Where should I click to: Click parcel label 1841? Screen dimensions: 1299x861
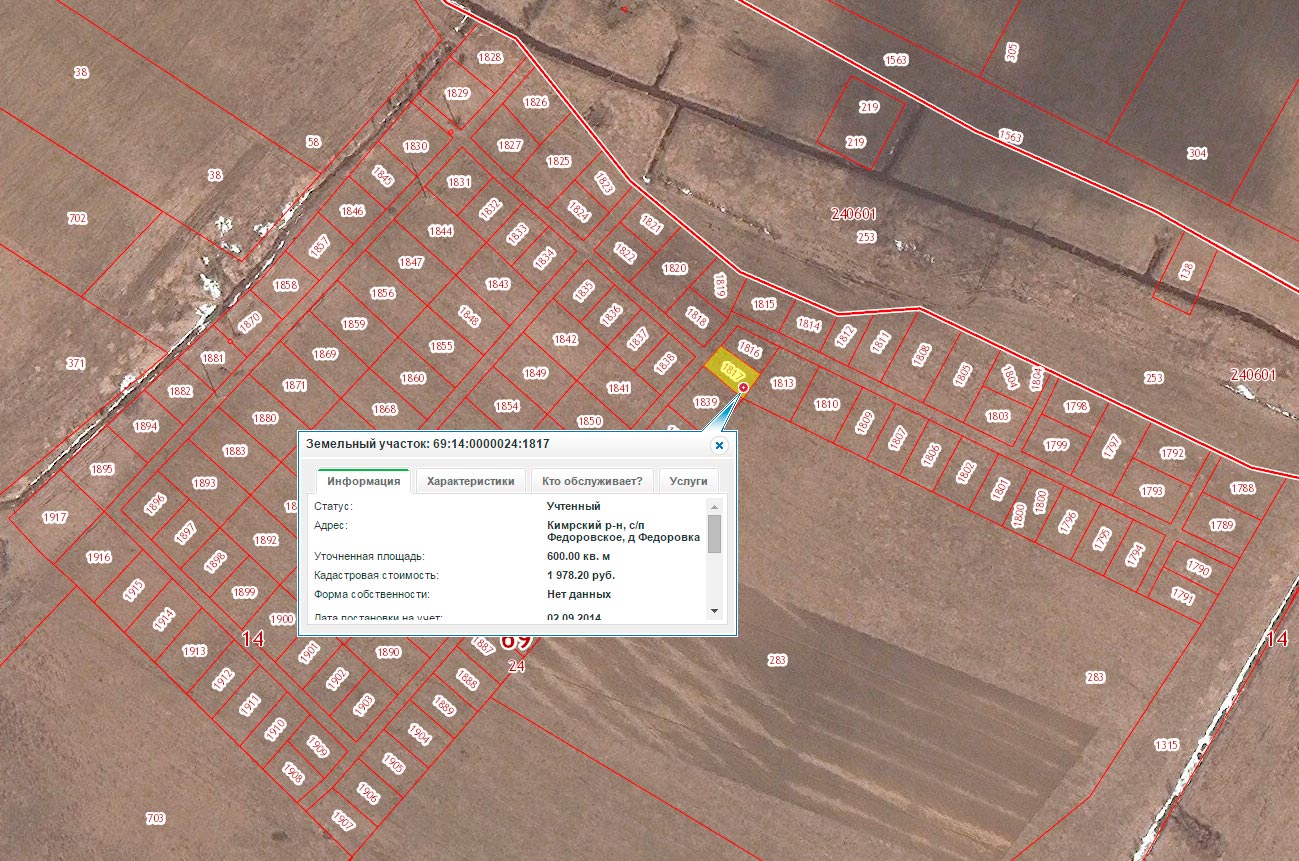(x=618, y=388)
